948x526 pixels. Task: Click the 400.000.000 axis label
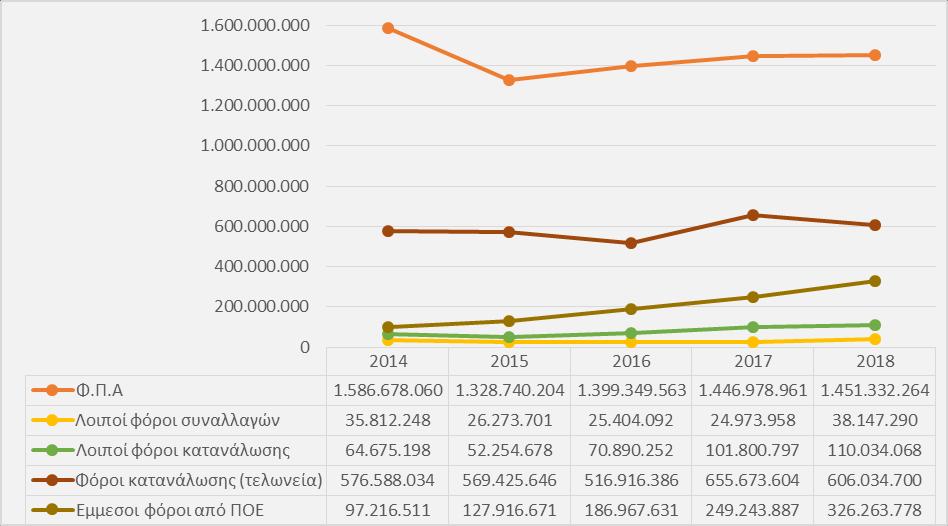(262, 267)
